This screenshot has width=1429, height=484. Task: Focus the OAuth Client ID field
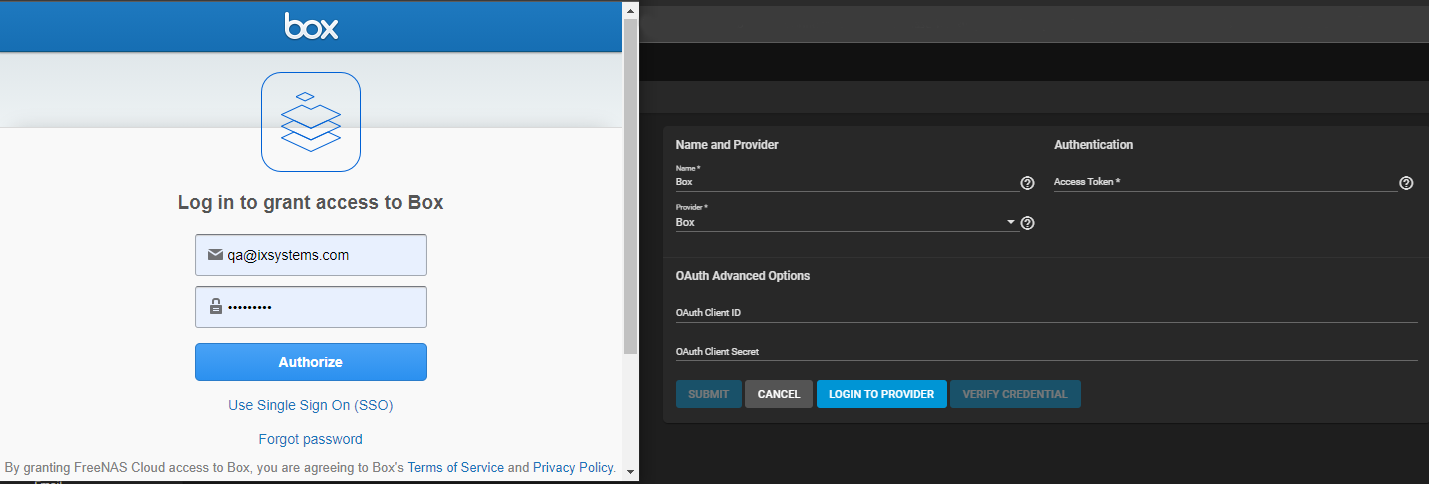[x=1046, y=313]
